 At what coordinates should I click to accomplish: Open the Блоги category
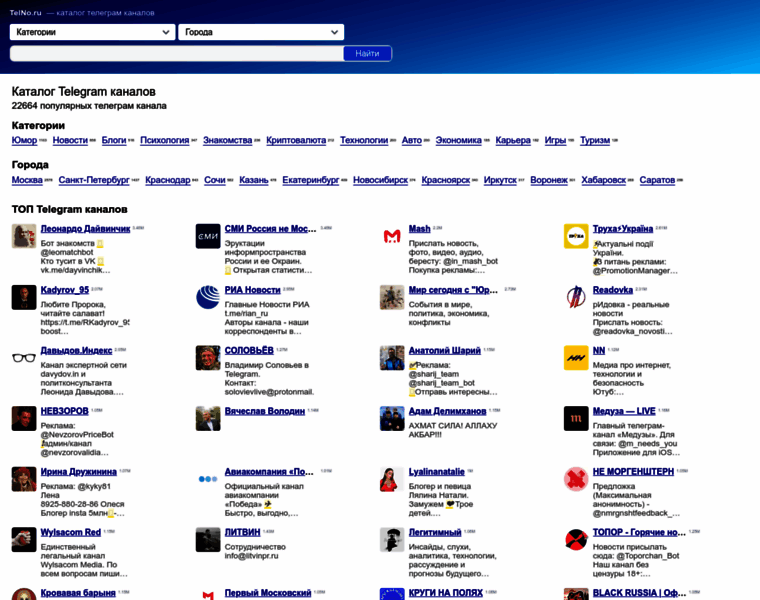click(114, 140)
